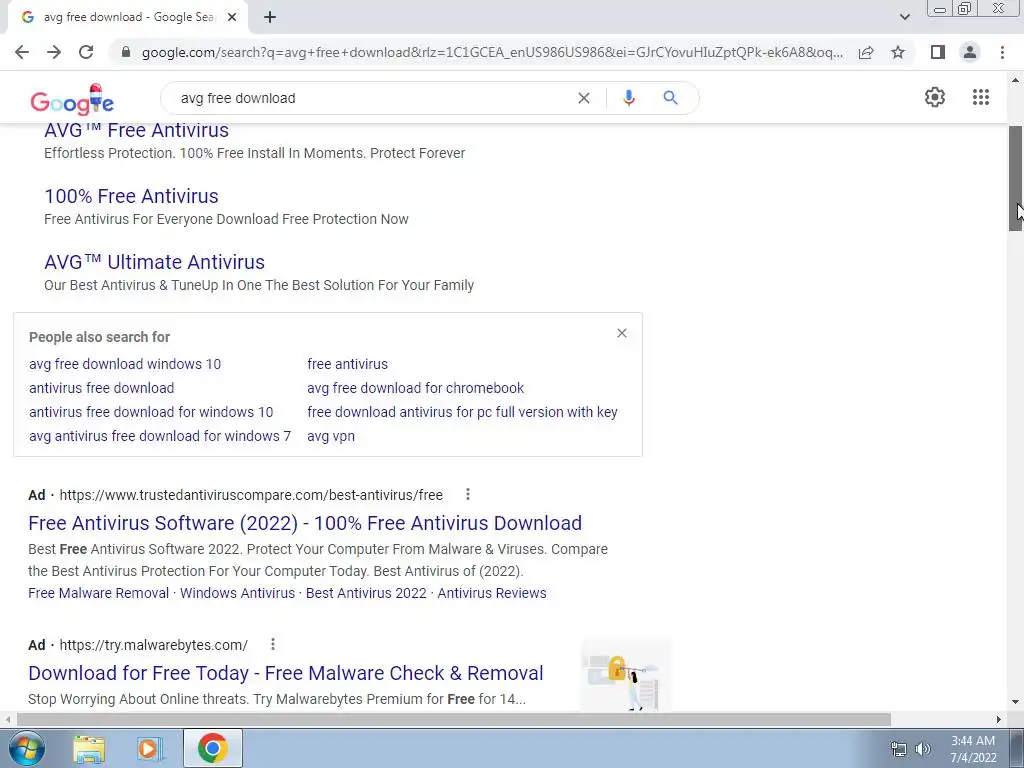Open Chrome's three-dot menu
1024x768 pixels.
click(1002, 52)
